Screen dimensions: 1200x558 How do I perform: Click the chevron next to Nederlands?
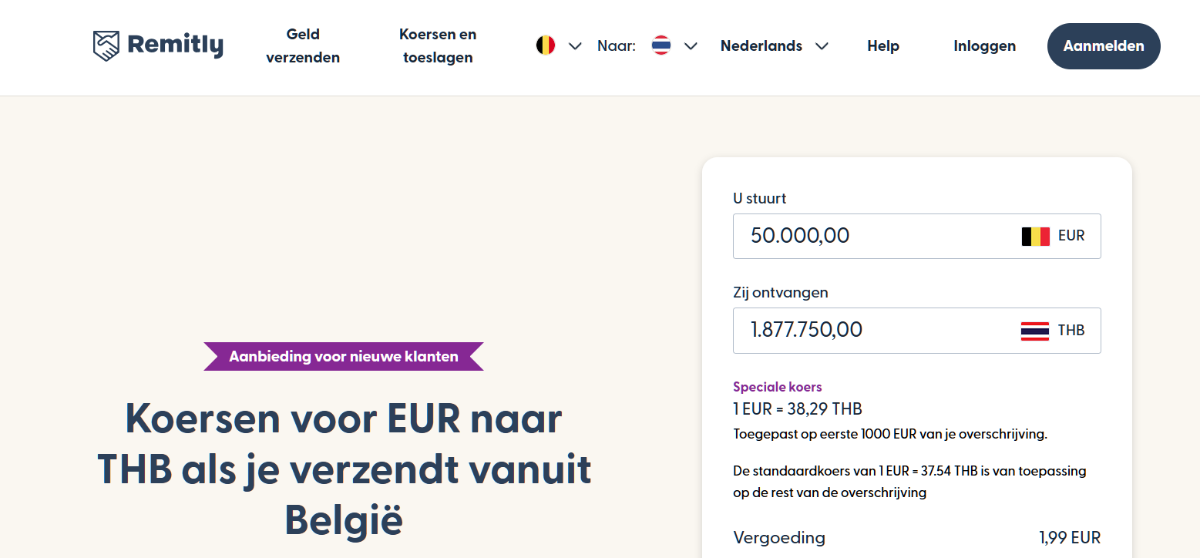pyautogui.click(x=822, y=46)
